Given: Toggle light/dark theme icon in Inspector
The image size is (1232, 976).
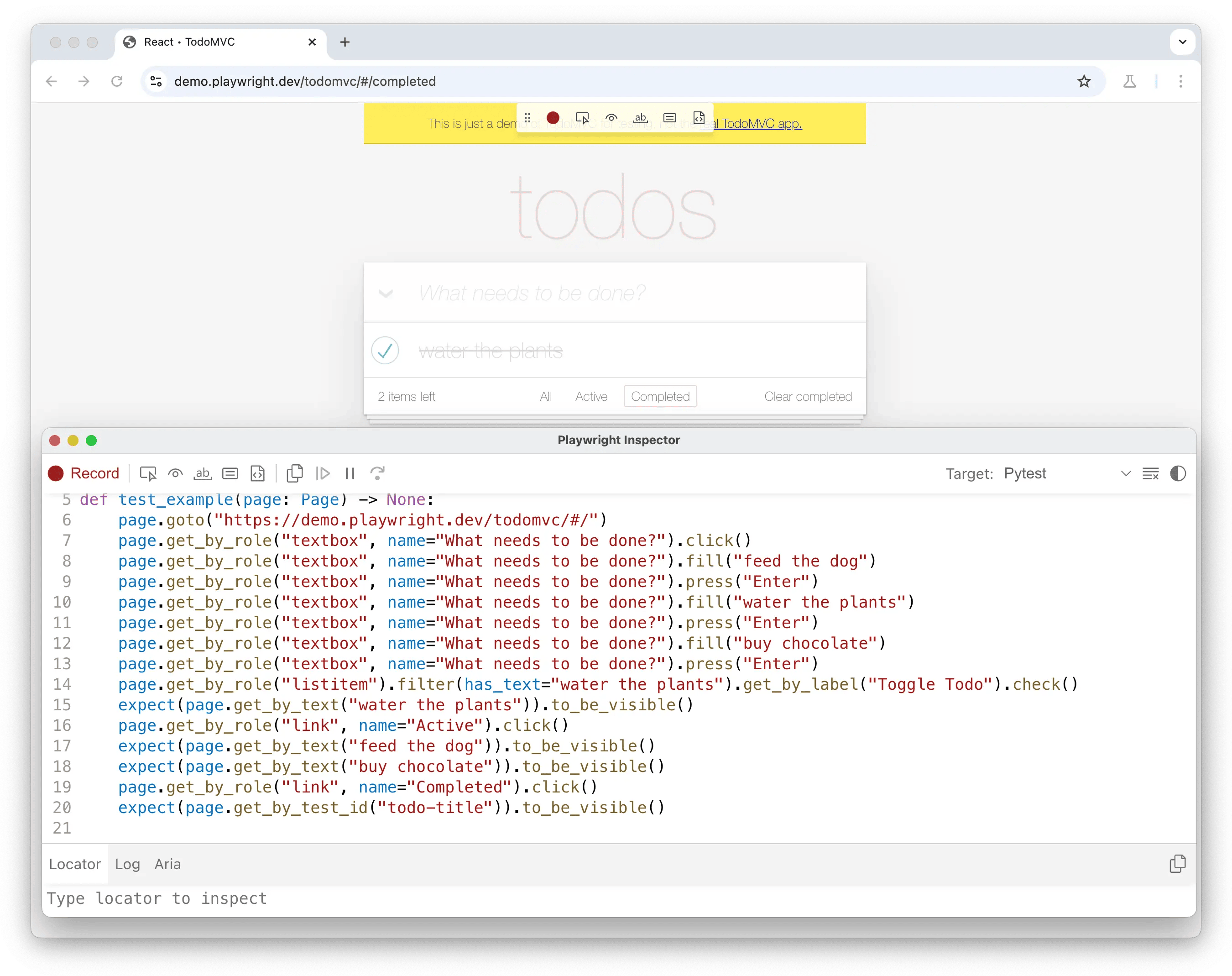Looking at the screenshot, I should pyautogui.click(x=1178, y=474).
